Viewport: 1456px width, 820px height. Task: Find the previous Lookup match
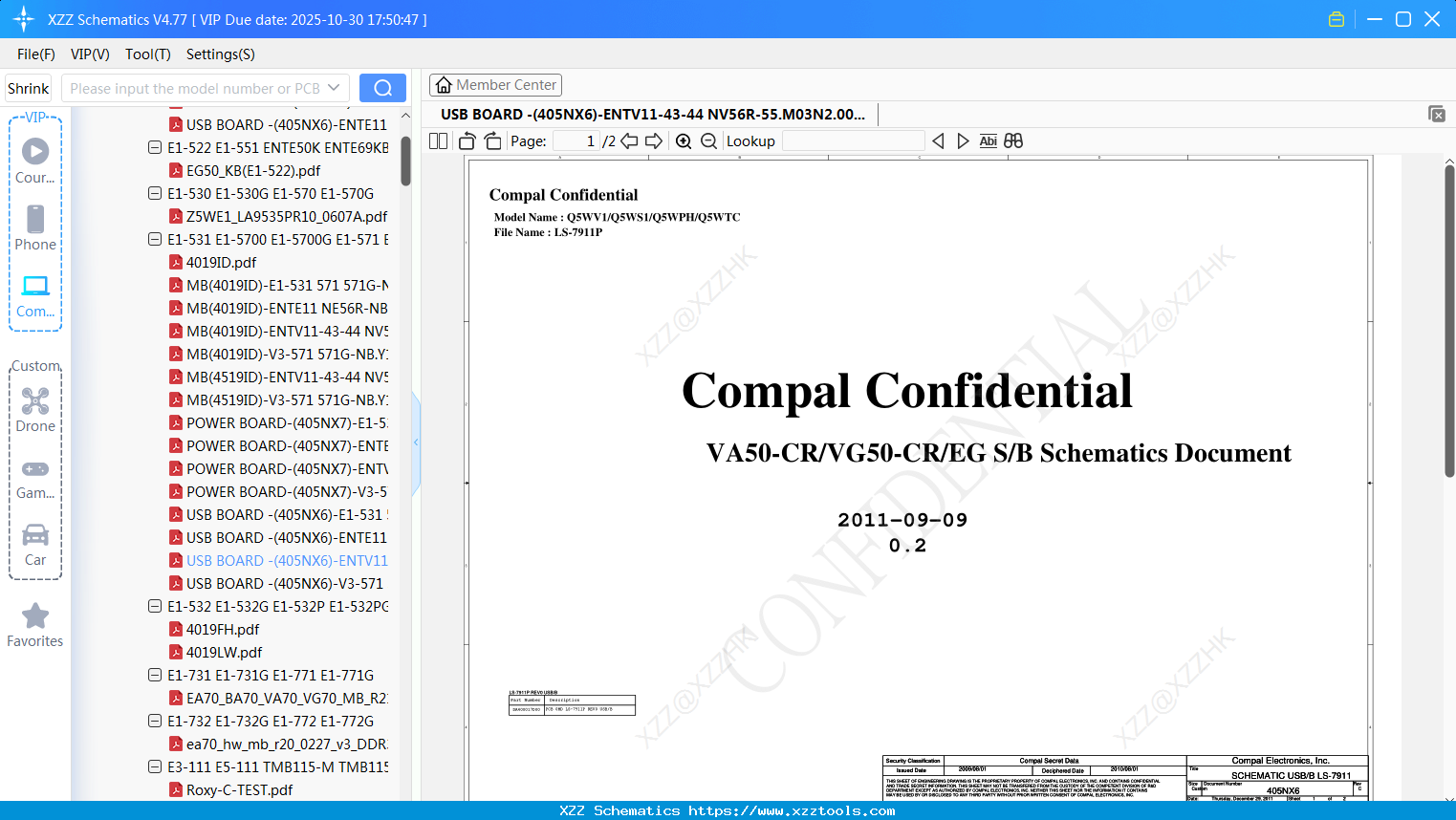938,140
